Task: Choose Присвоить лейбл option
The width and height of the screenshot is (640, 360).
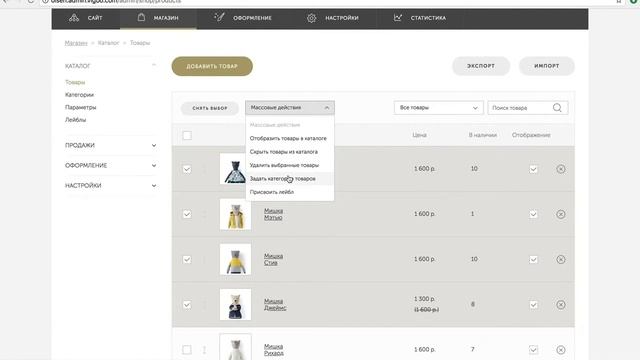Action: (272, 192)
